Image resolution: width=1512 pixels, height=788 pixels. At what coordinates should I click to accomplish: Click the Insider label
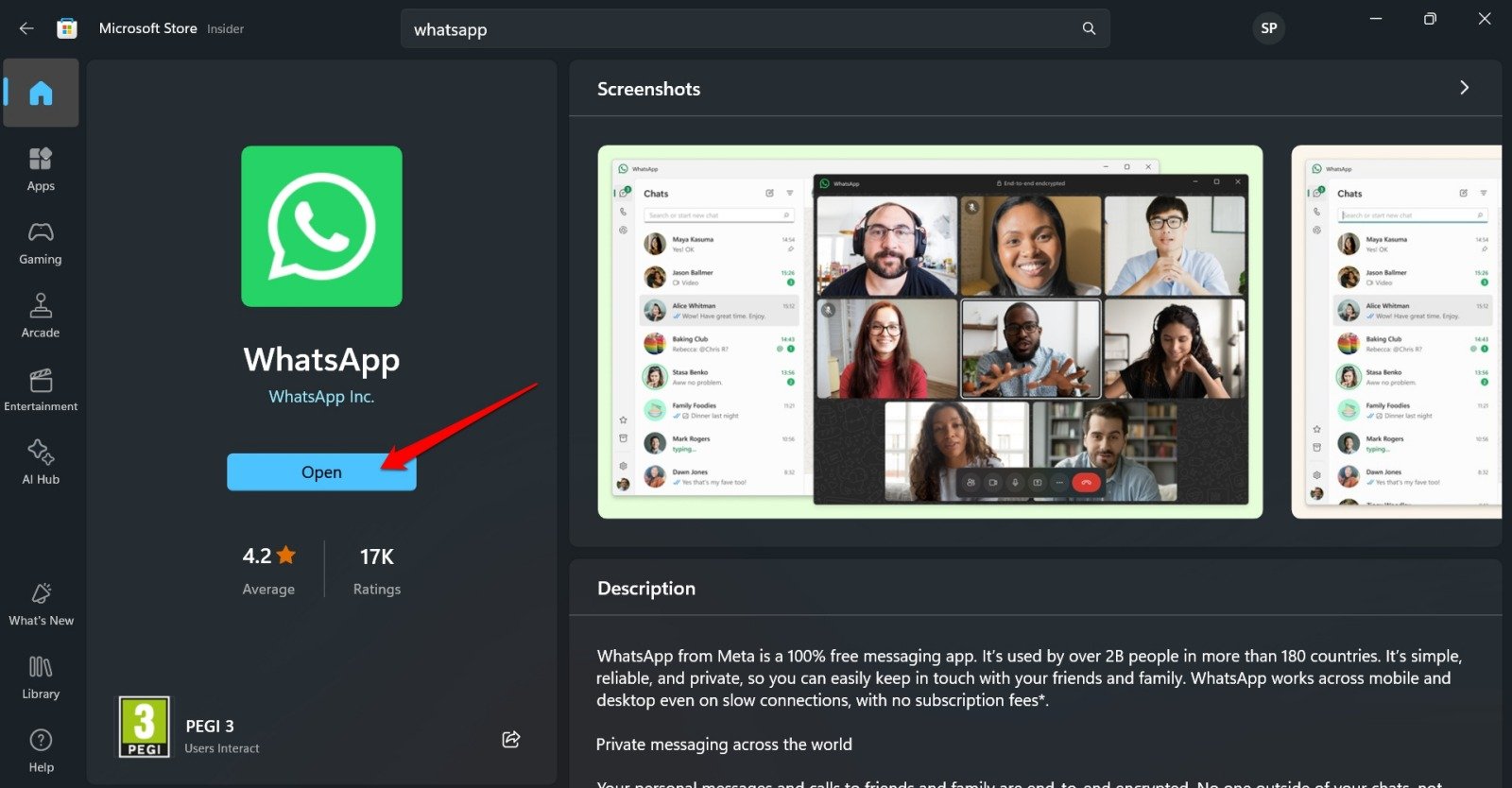click(226, 29)
